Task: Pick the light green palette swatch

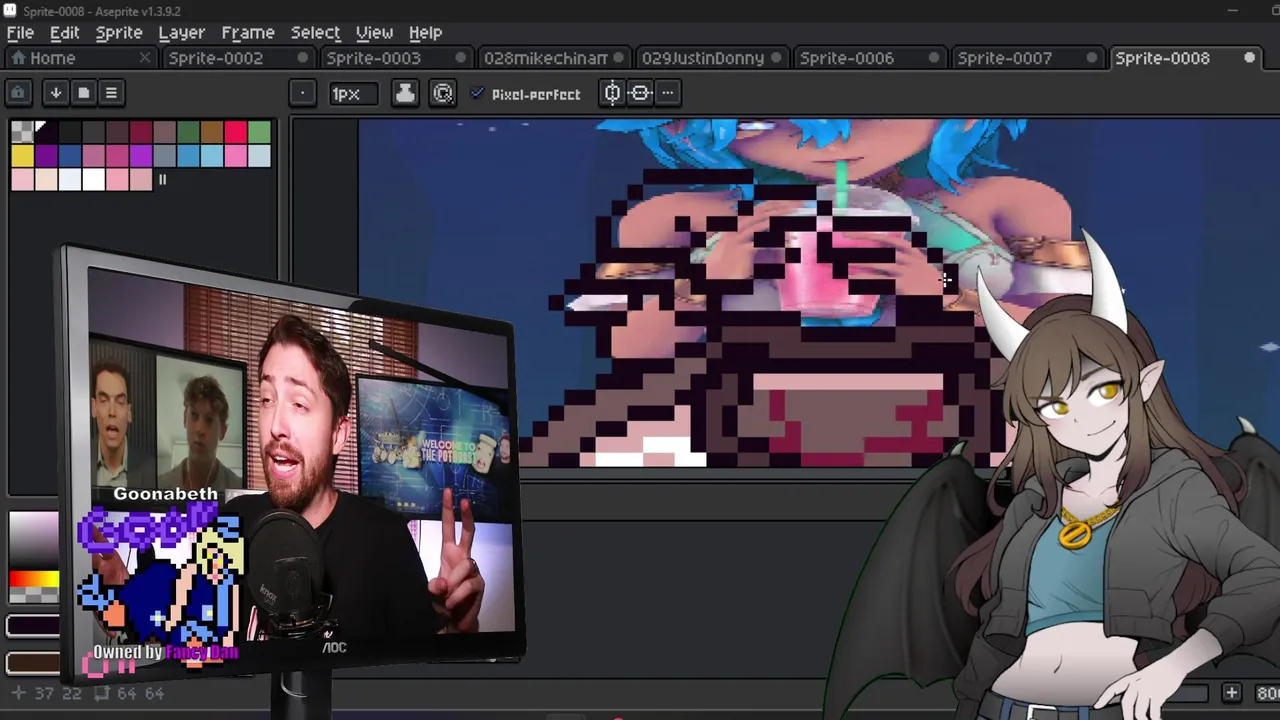Action: coord(260,132)
